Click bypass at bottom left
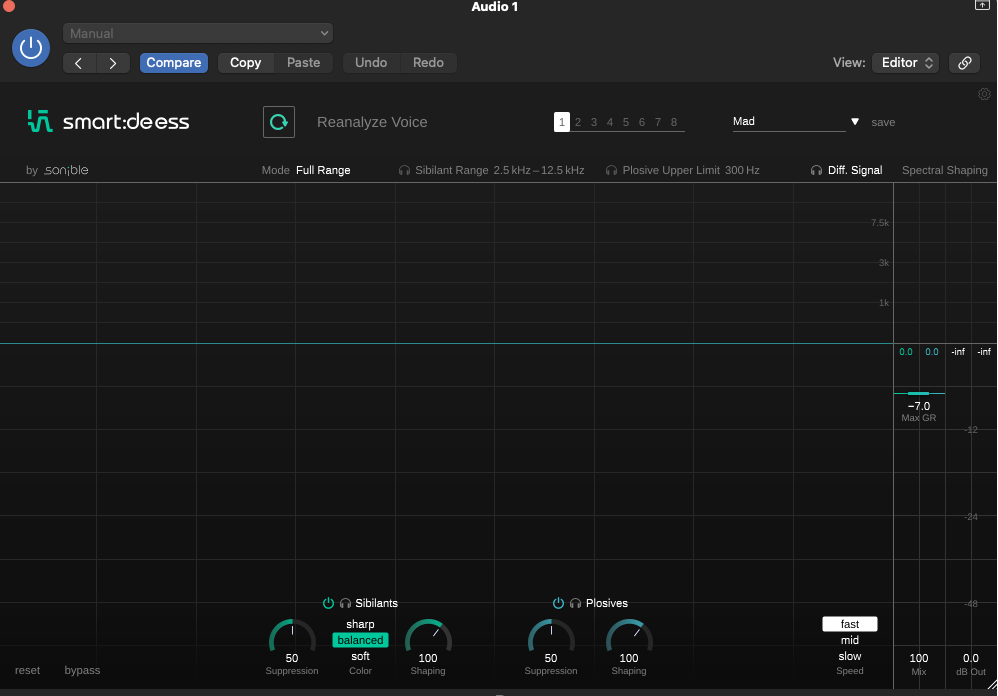Image resolution: width=998 pixels, height=696 pixels. 82,671
